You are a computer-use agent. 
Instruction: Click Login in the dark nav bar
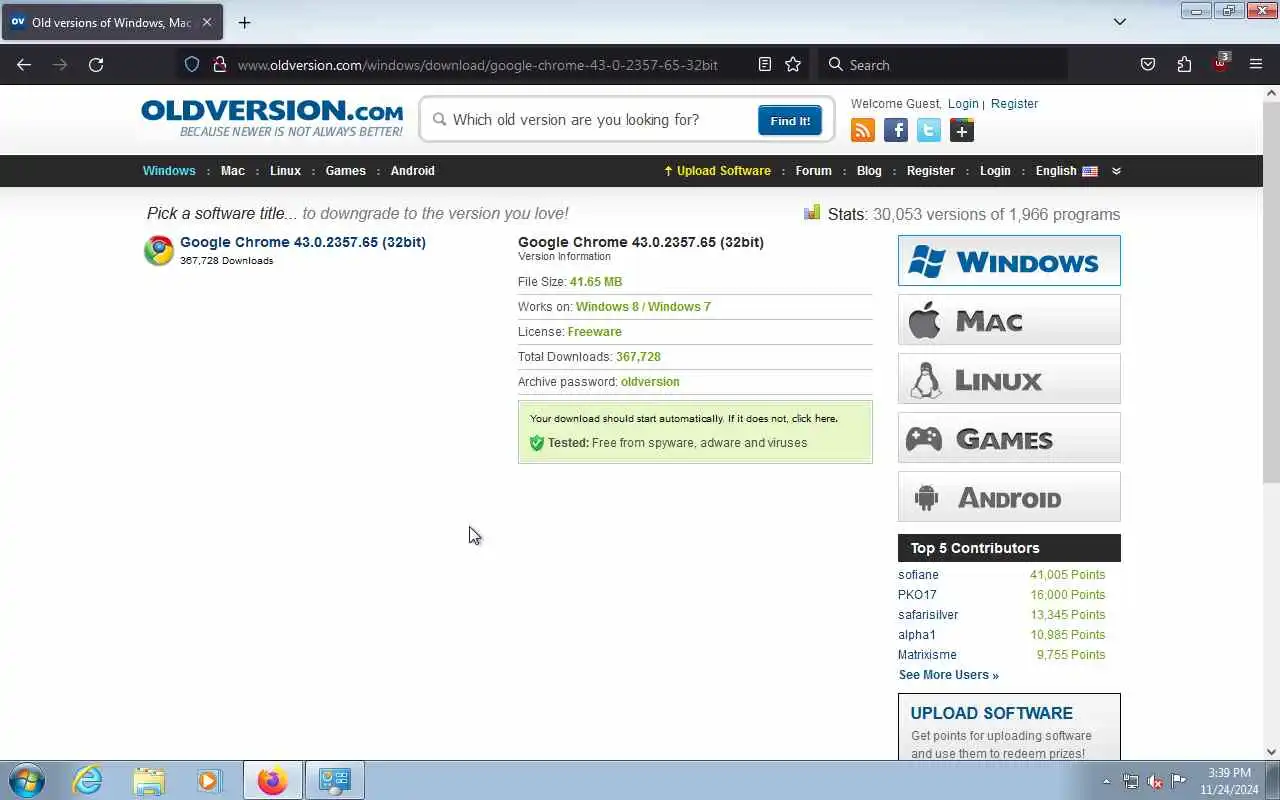pyautogui.click(x=995, y=171)
